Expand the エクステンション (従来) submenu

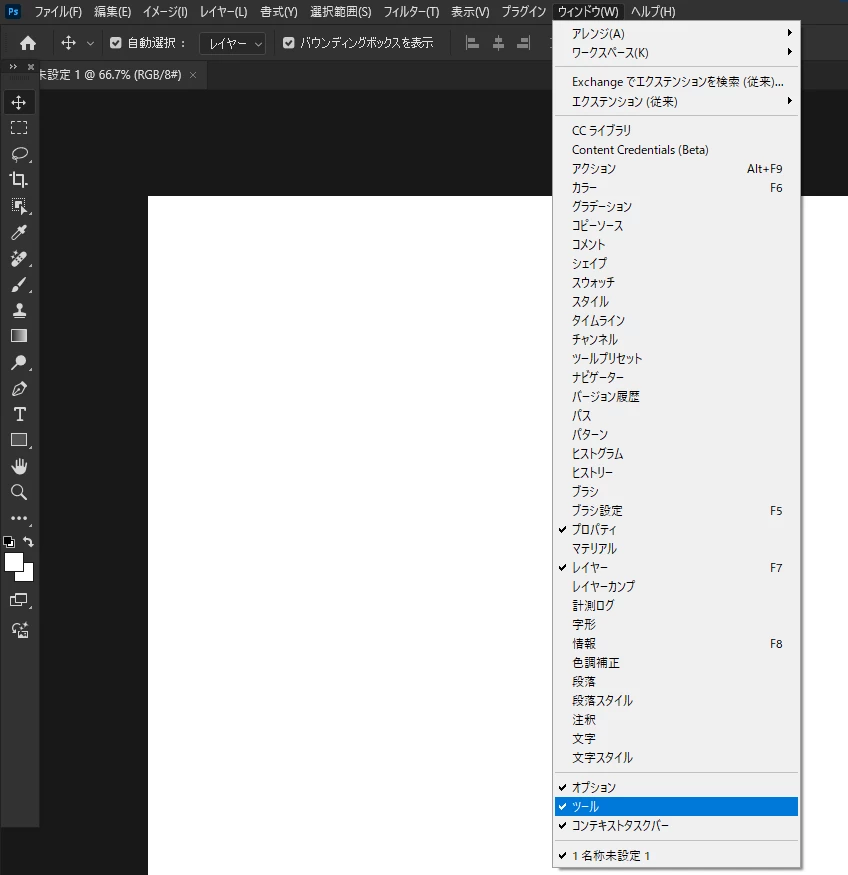676,102
